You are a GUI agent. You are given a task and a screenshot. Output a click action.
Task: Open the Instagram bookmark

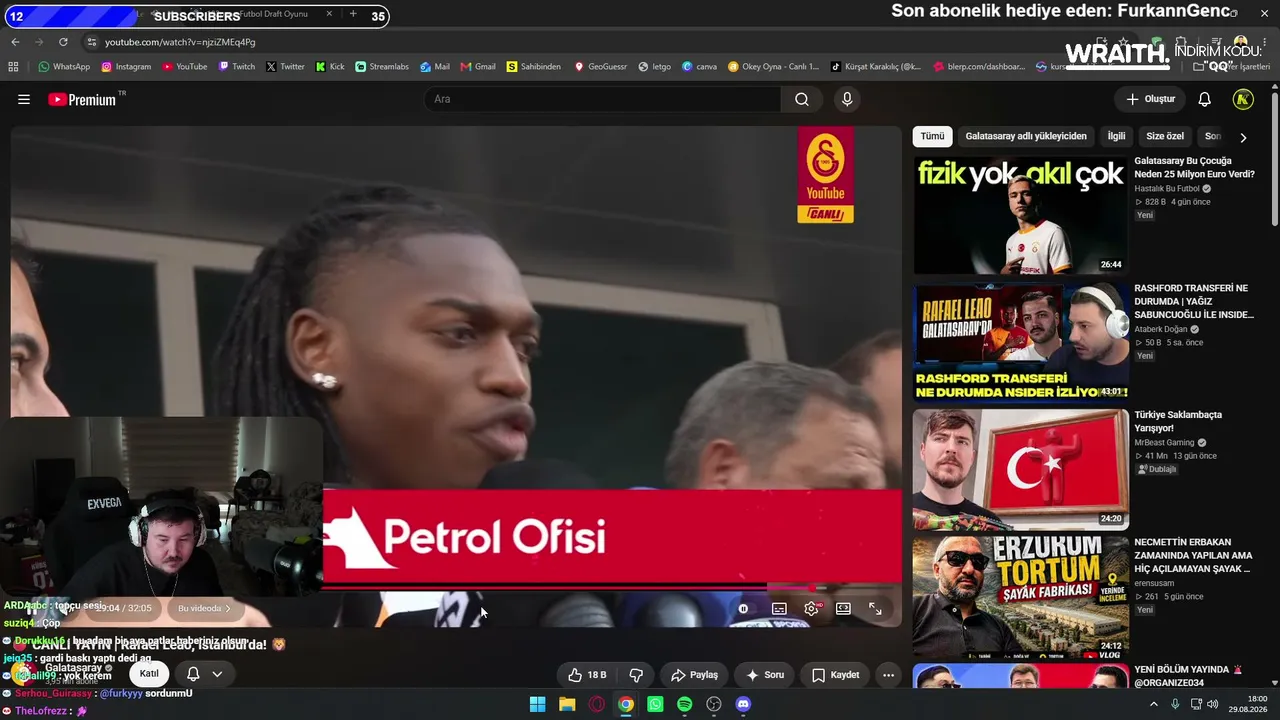pos(126,67)
